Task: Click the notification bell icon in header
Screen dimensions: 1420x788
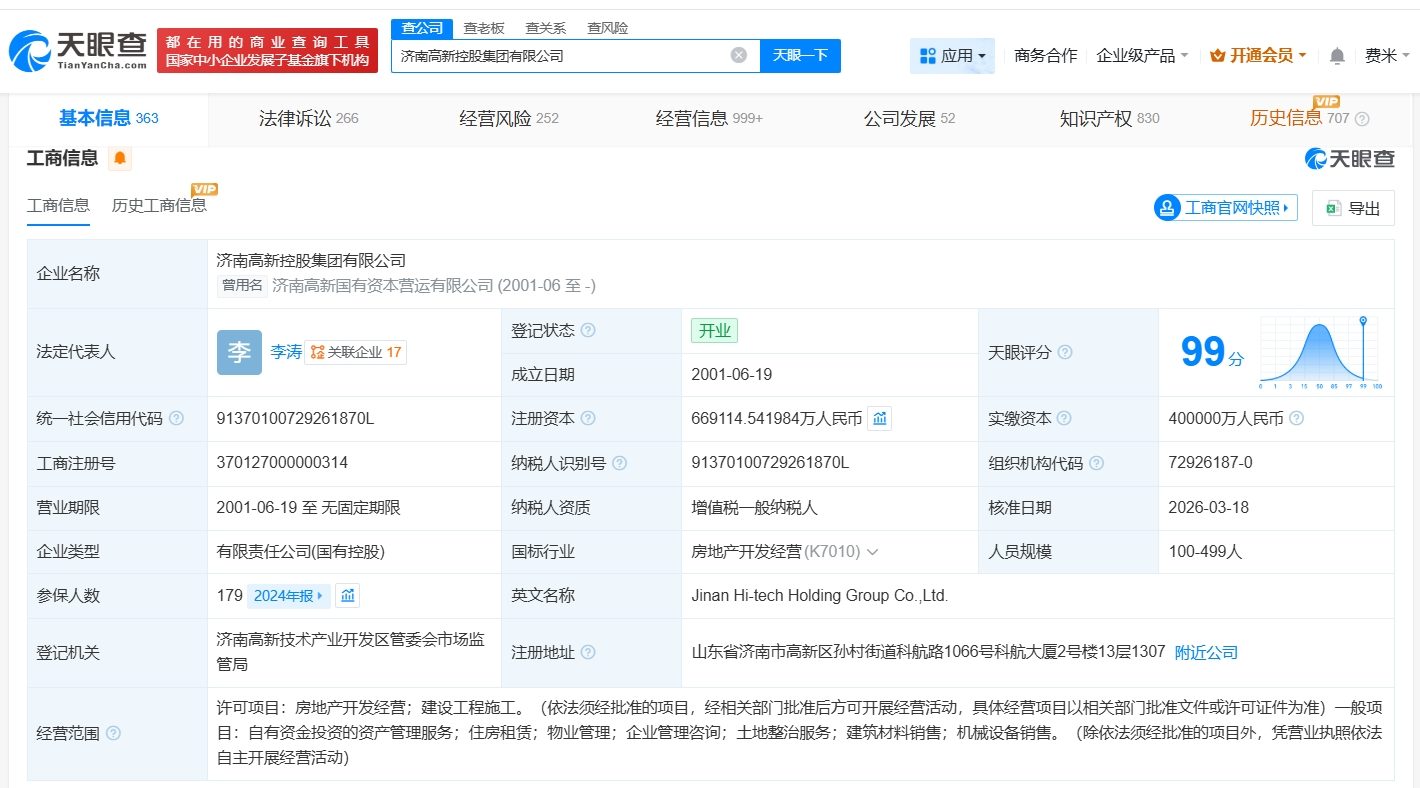Action: pos(1337,56)
